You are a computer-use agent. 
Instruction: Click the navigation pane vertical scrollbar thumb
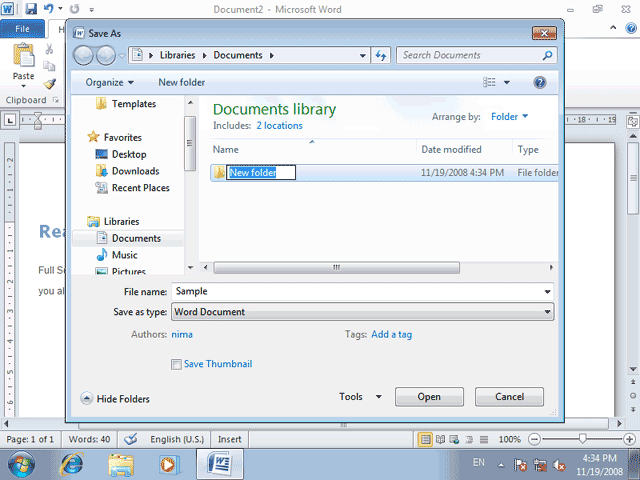[x=190, y=143]
